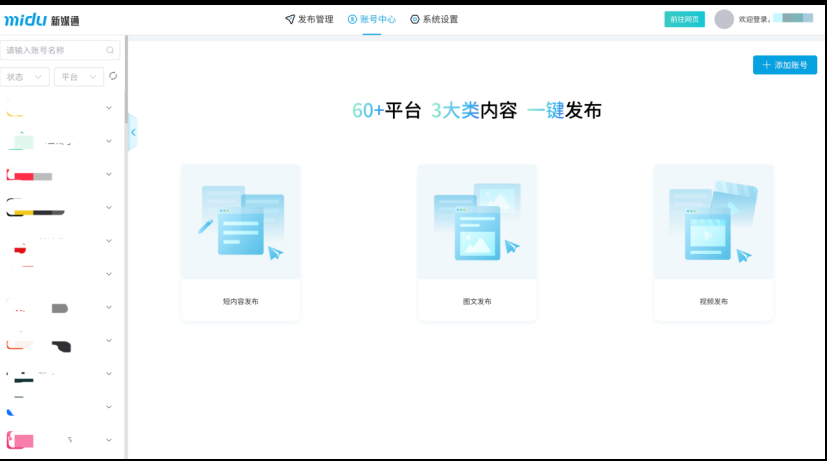Screen dimensions: 827x462
Task: Refresh the account list with the reload icon
Action: pos(113,76)
